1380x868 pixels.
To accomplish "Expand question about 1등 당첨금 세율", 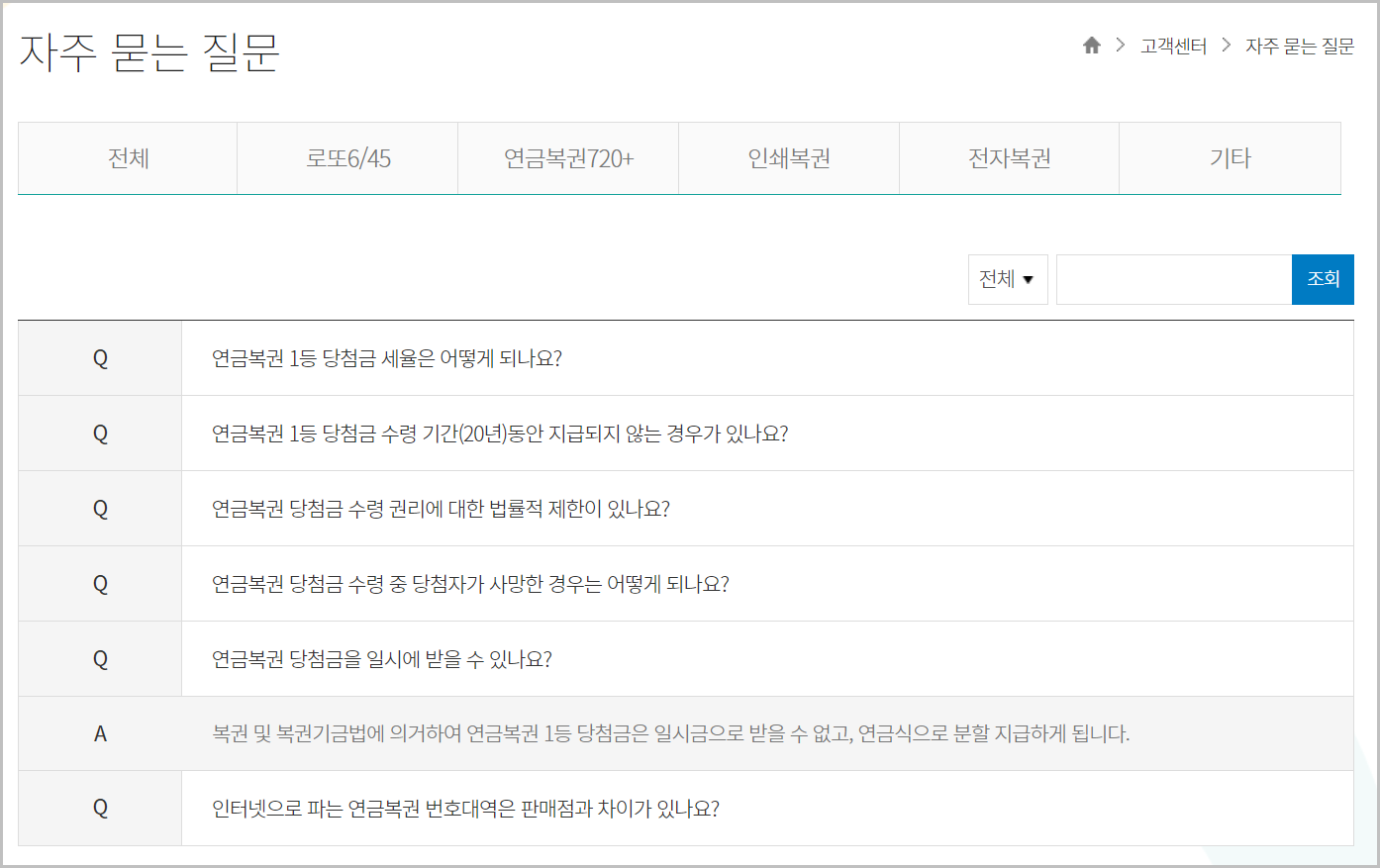I will [x=387, y=358].
